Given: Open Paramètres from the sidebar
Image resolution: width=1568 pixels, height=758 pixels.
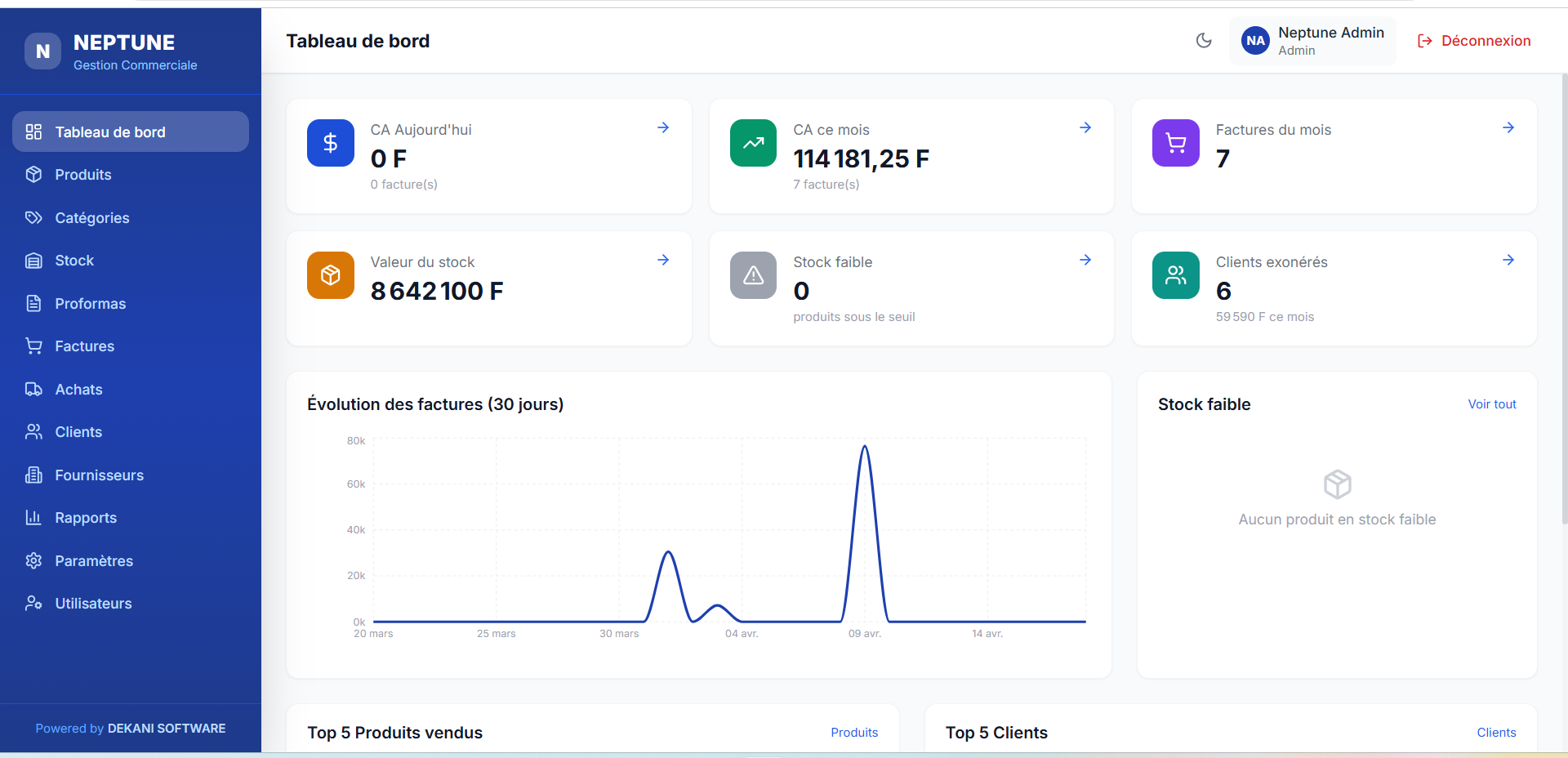Looking at the screenshot, I should (x=93, y=561).
